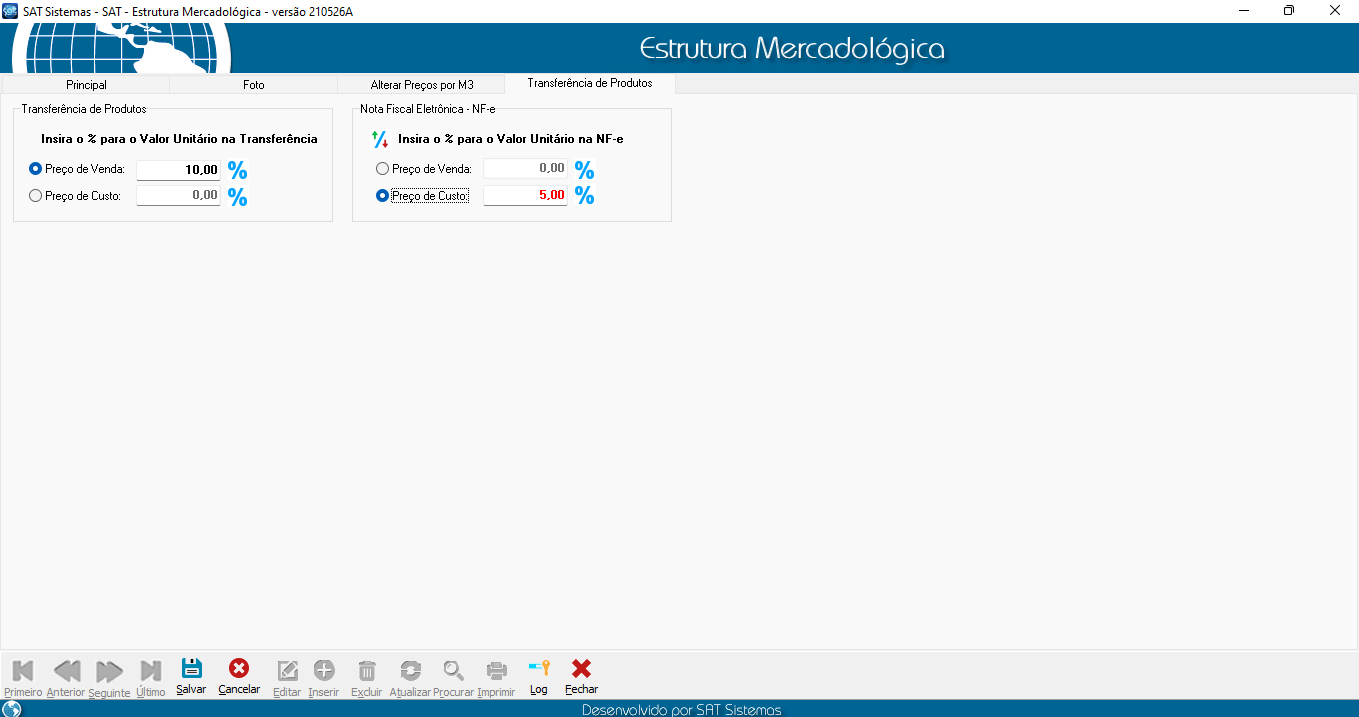Click the Atualizar refresh icon
The width and height of the screenshot is (1359, 717).
tap(410, 670)
